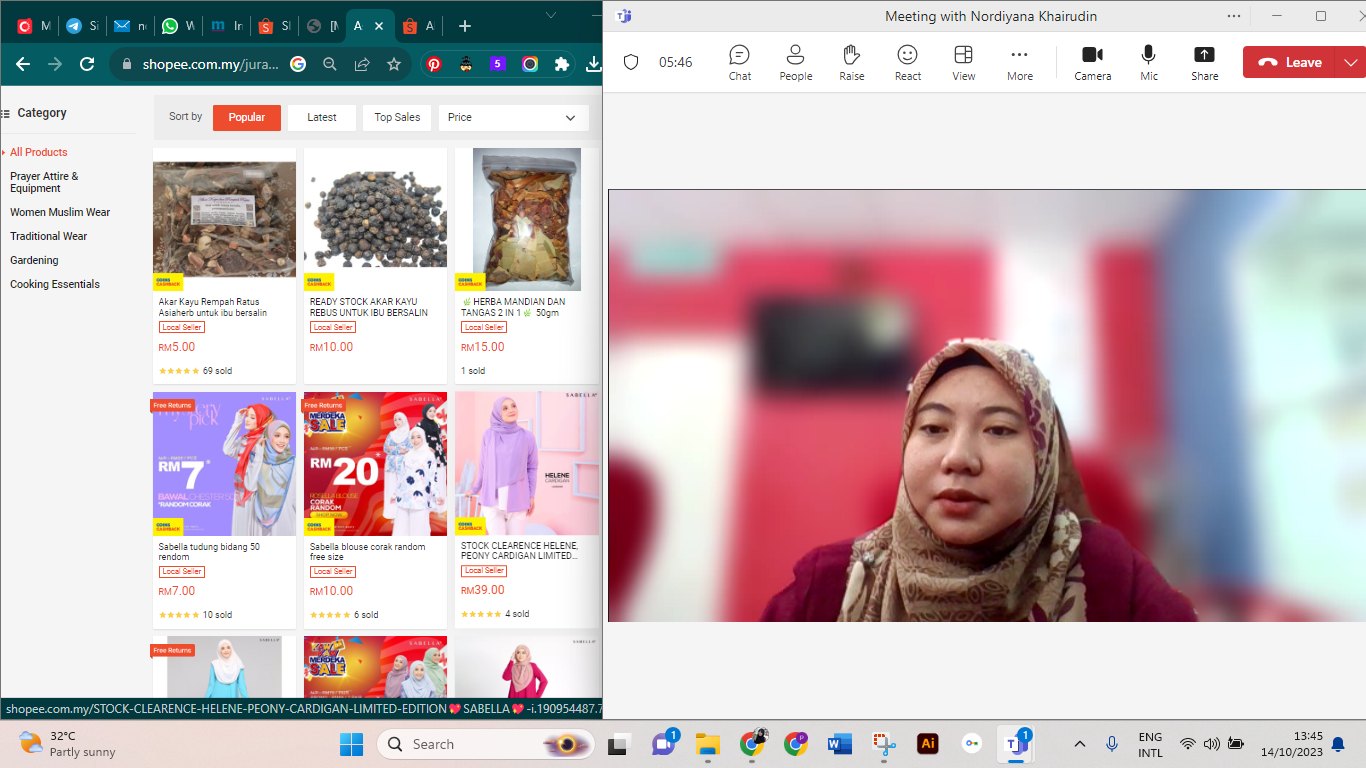Image resolution: width=1366 pixels, height=768 pixels.
Task: Open Akar Kayu Rempah Ratus product image
Action: tap(224, 219)
